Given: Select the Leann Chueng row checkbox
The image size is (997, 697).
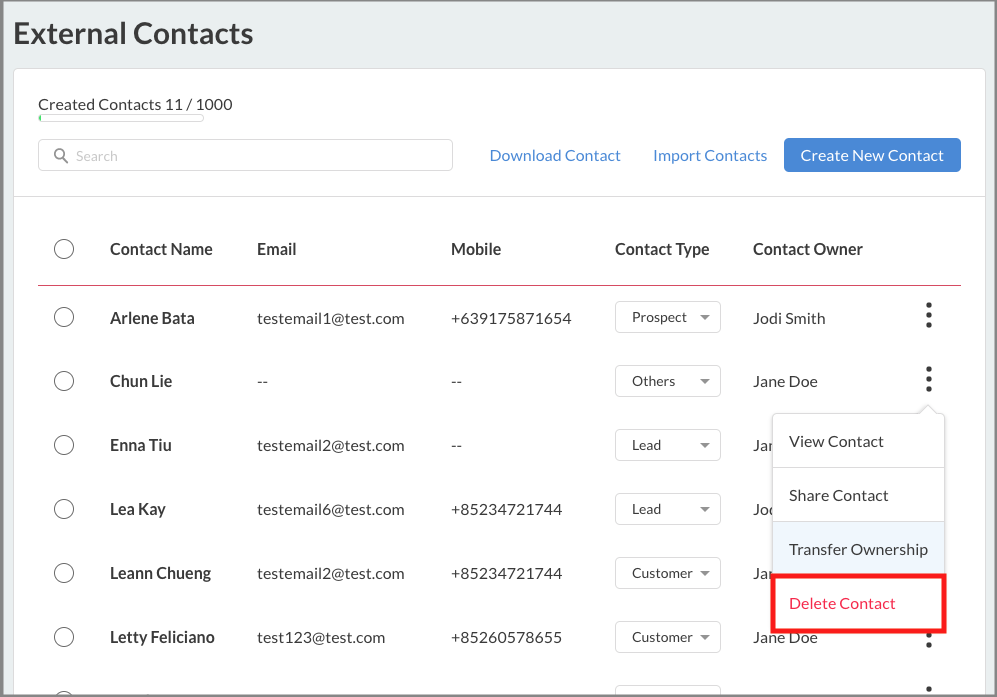Looking at the screenshot, I should 64,573.
